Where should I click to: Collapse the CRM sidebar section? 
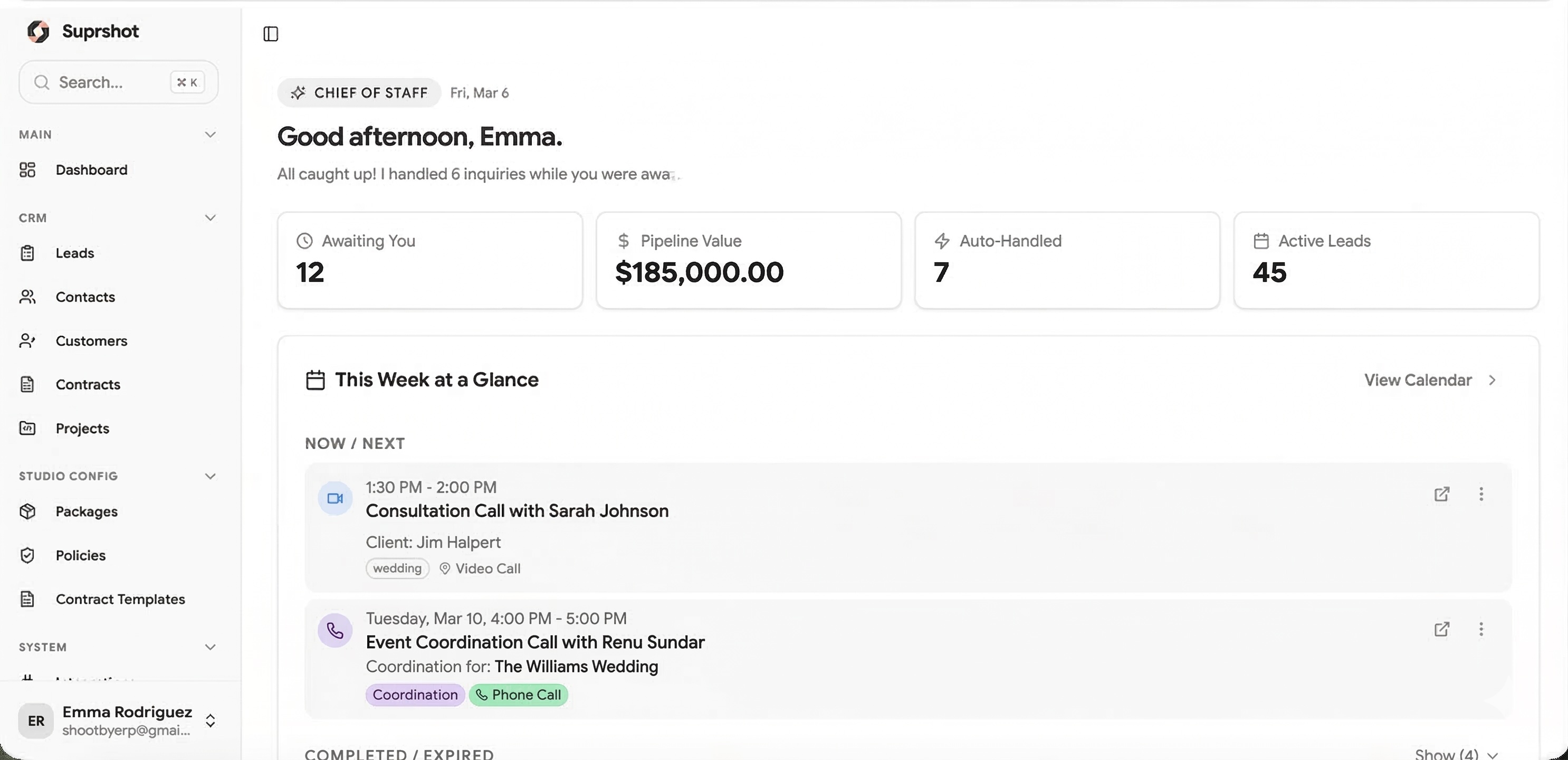pos(210,218)
